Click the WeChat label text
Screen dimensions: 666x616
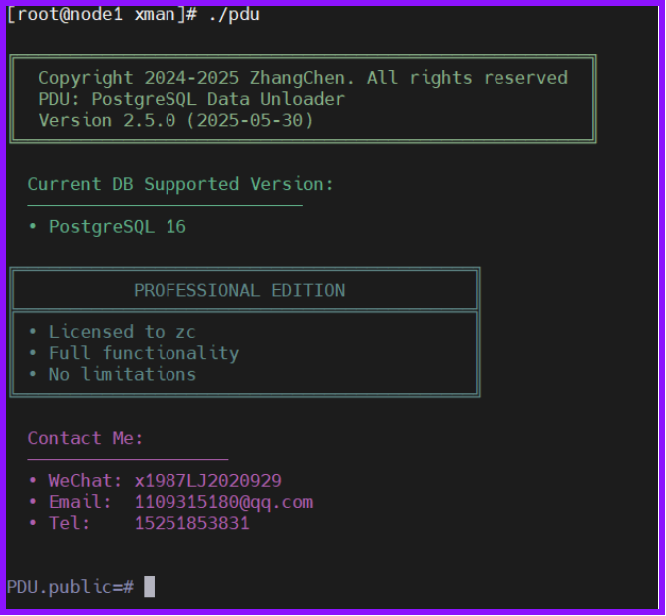85,481
